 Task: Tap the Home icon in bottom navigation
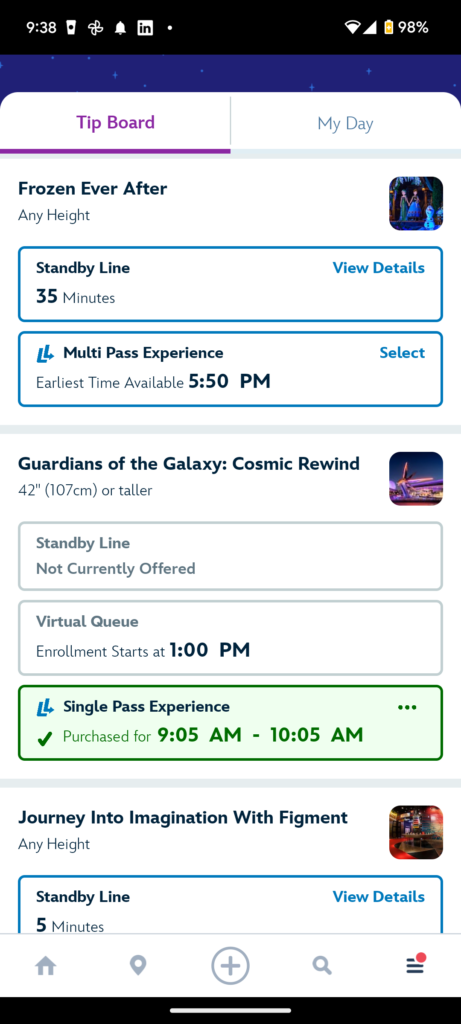click(x=46, y=965)
